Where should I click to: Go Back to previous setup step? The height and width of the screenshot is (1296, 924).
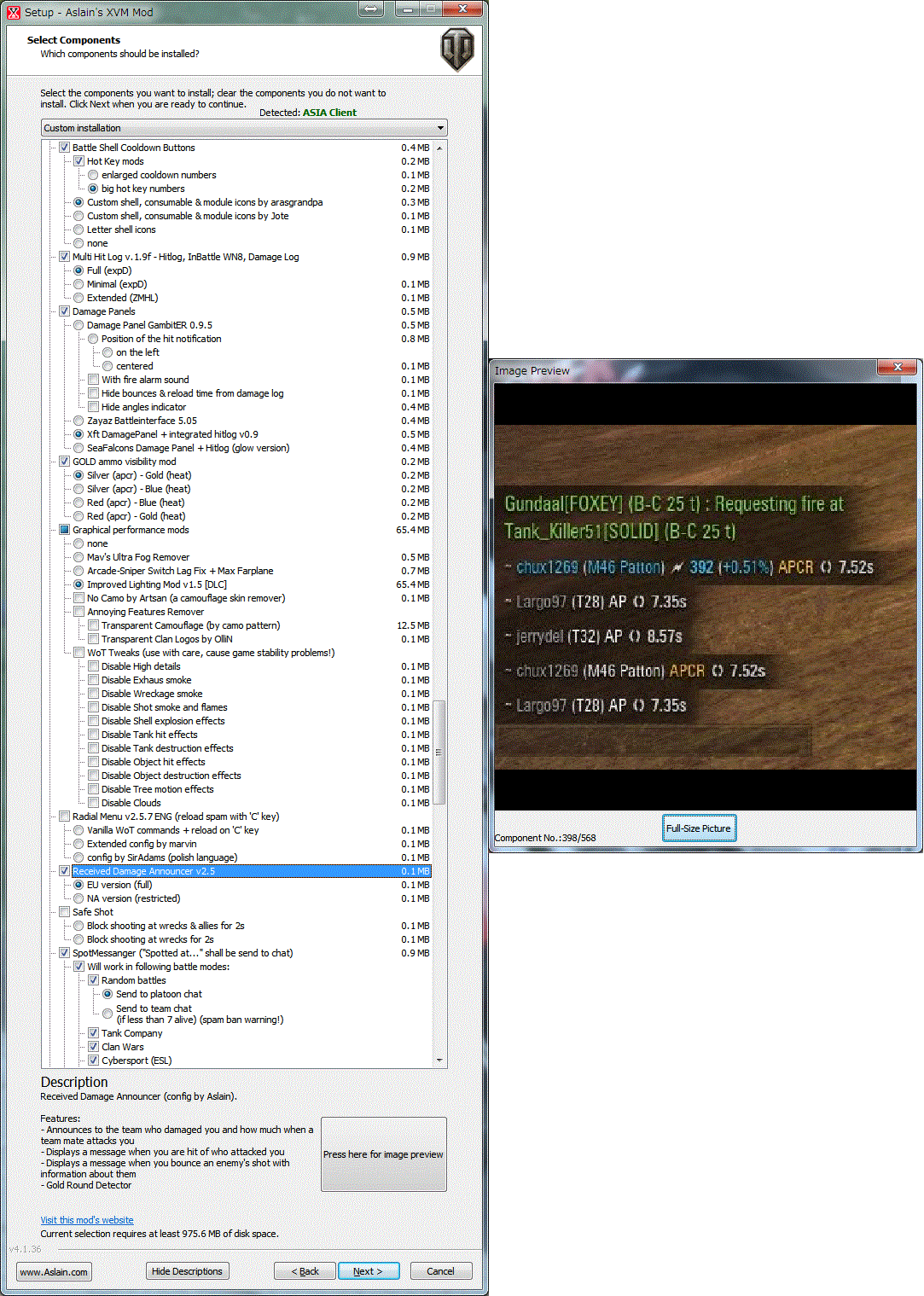[305, 1271]
